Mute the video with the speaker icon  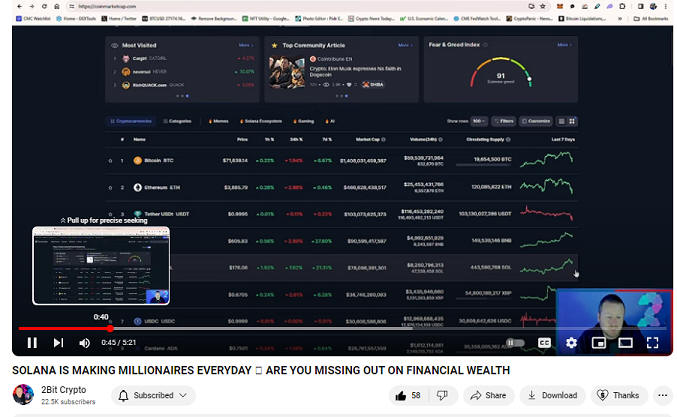point(85,343)
